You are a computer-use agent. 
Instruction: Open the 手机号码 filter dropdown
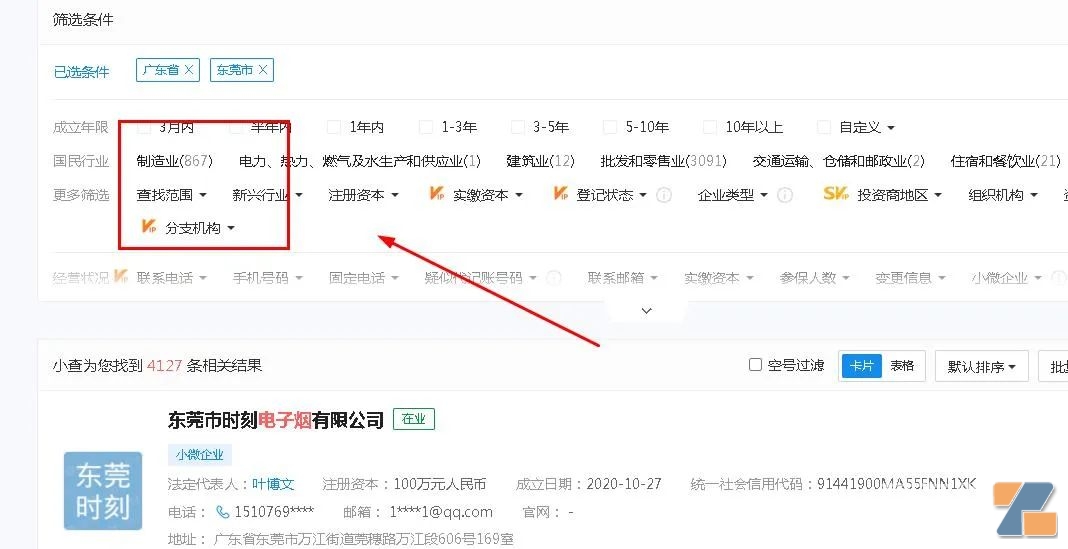coord(268,278)
